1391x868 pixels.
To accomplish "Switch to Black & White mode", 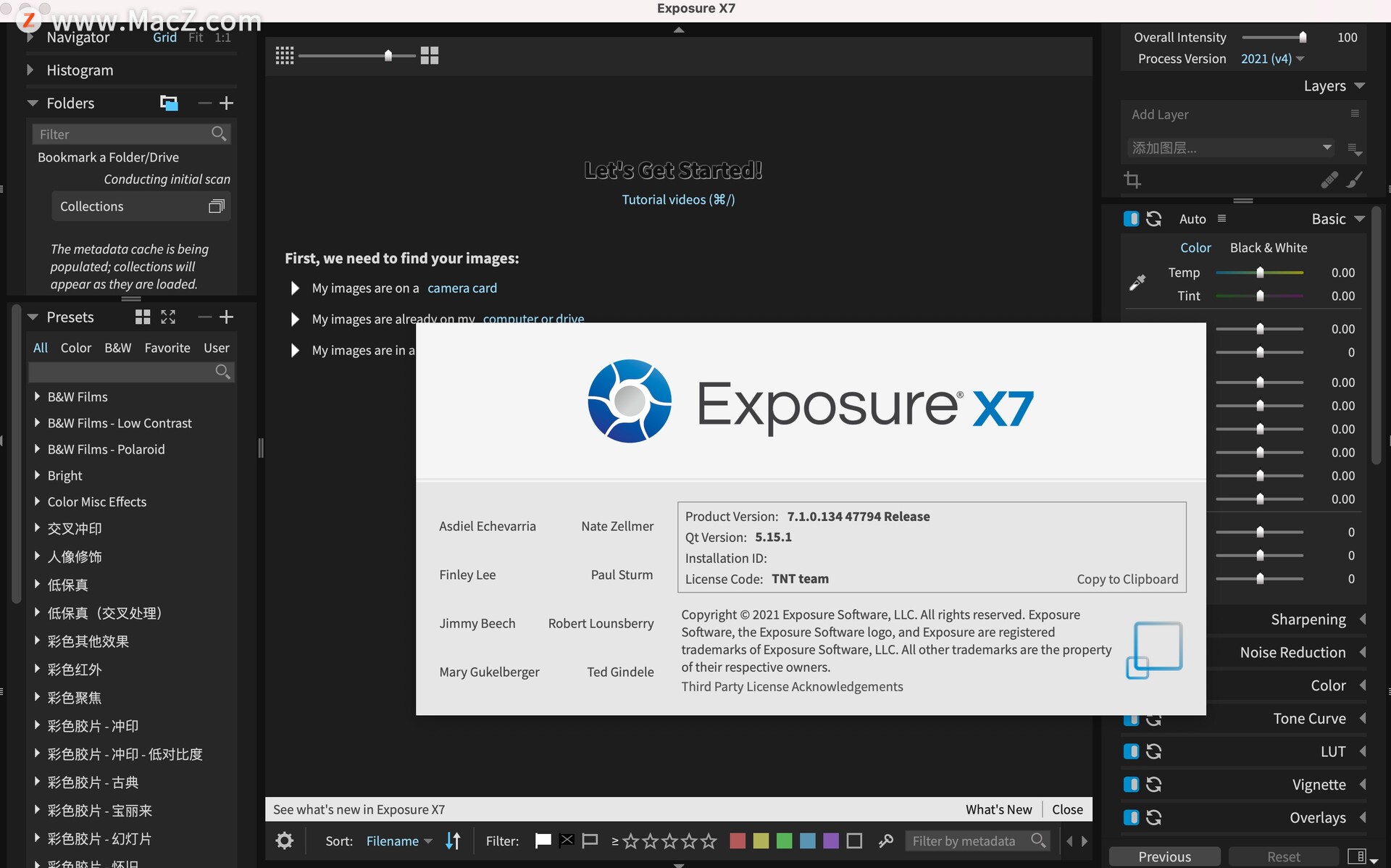I will [x=1269, y=248].
